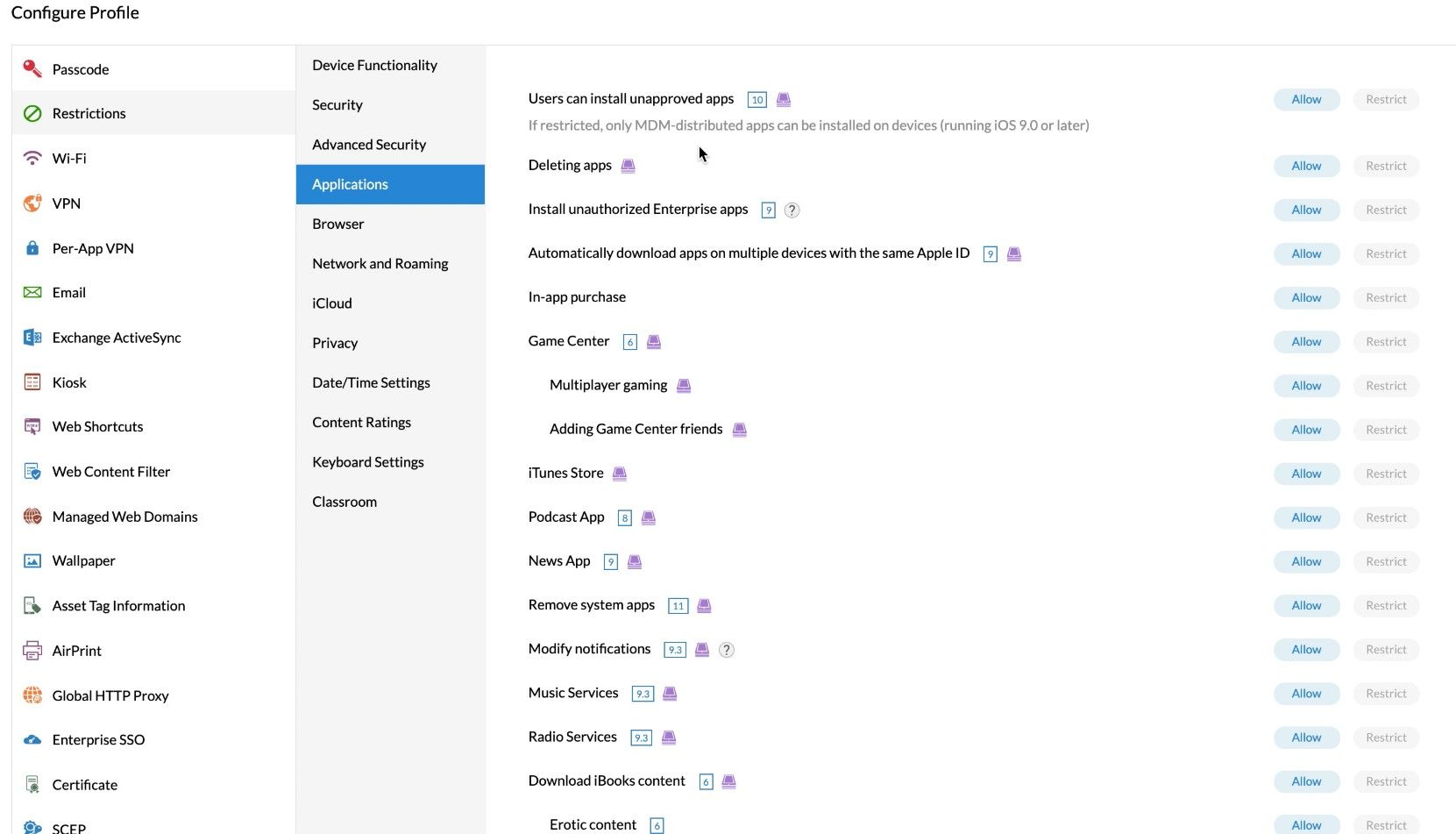Allow Game Center
This screenshot has height=834, width=1456.
coord(1306,341)
